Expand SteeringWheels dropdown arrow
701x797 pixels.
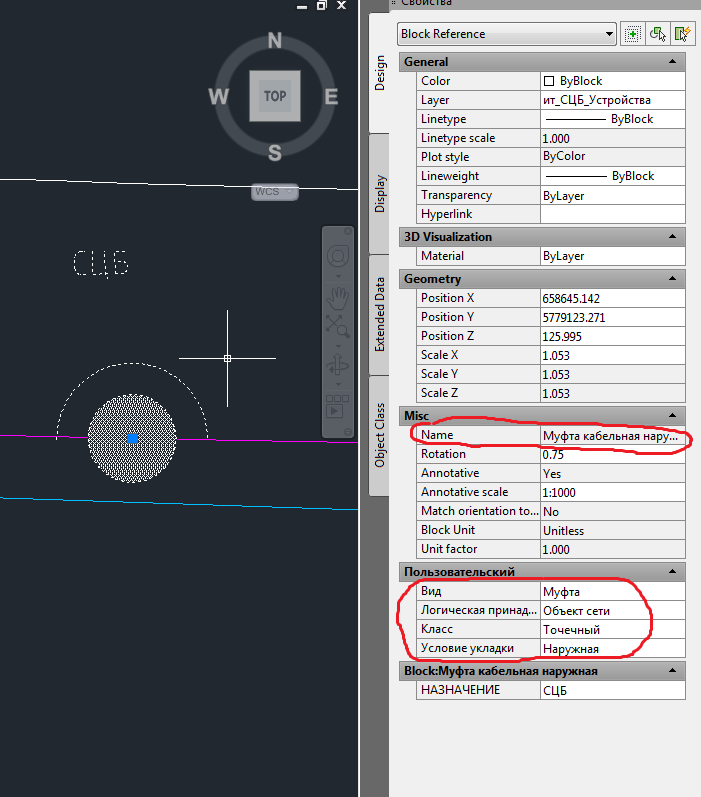tap(338, 277)
